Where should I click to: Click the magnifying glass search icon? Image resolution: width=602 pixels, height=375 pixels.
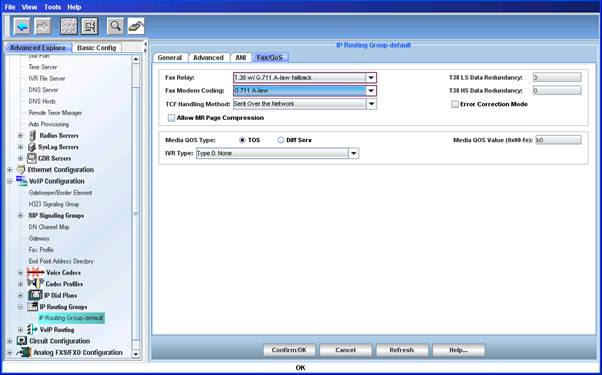click(115, 26)
